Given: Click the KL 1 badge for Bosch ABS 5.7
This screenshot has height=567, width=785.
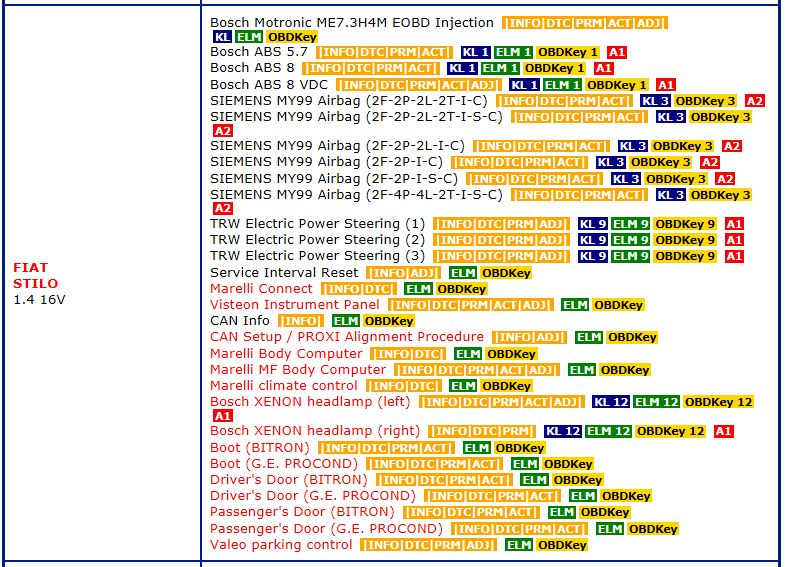Looking at the screenshot, I should (475, 52).
